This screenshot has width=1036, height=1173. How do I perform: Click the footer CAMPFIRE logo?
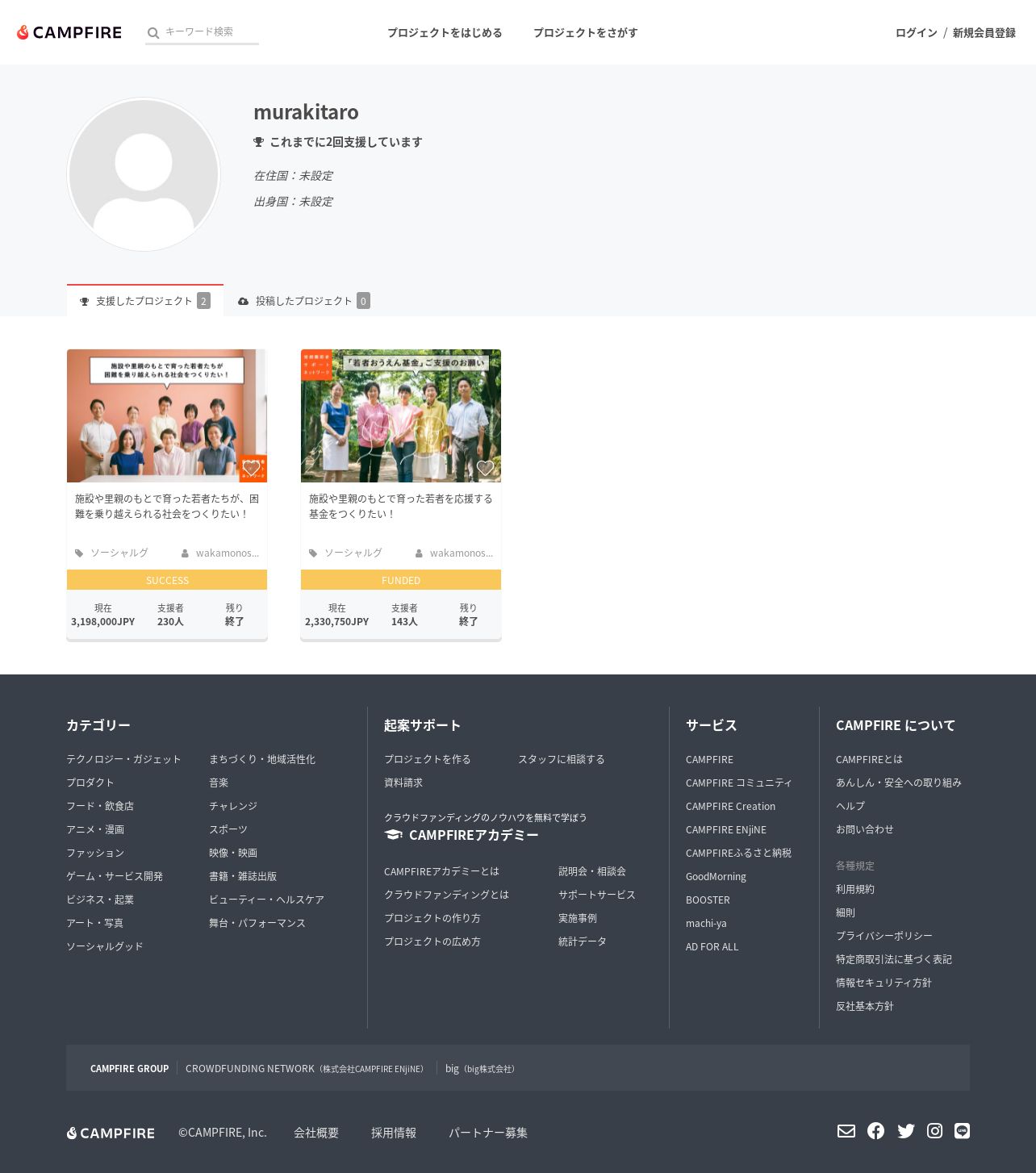(x=111, y=1133)
